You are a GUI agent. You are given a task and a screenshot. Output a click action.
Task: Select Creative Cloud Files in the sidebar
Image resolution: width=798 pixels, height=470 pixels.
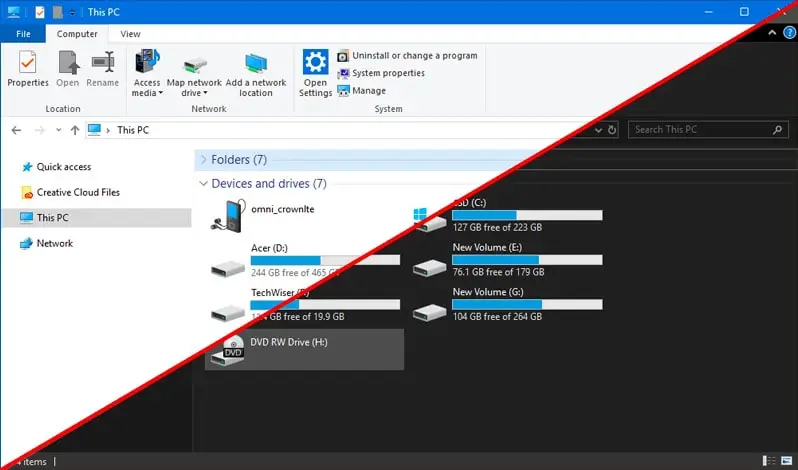click(x=77, y=192)
